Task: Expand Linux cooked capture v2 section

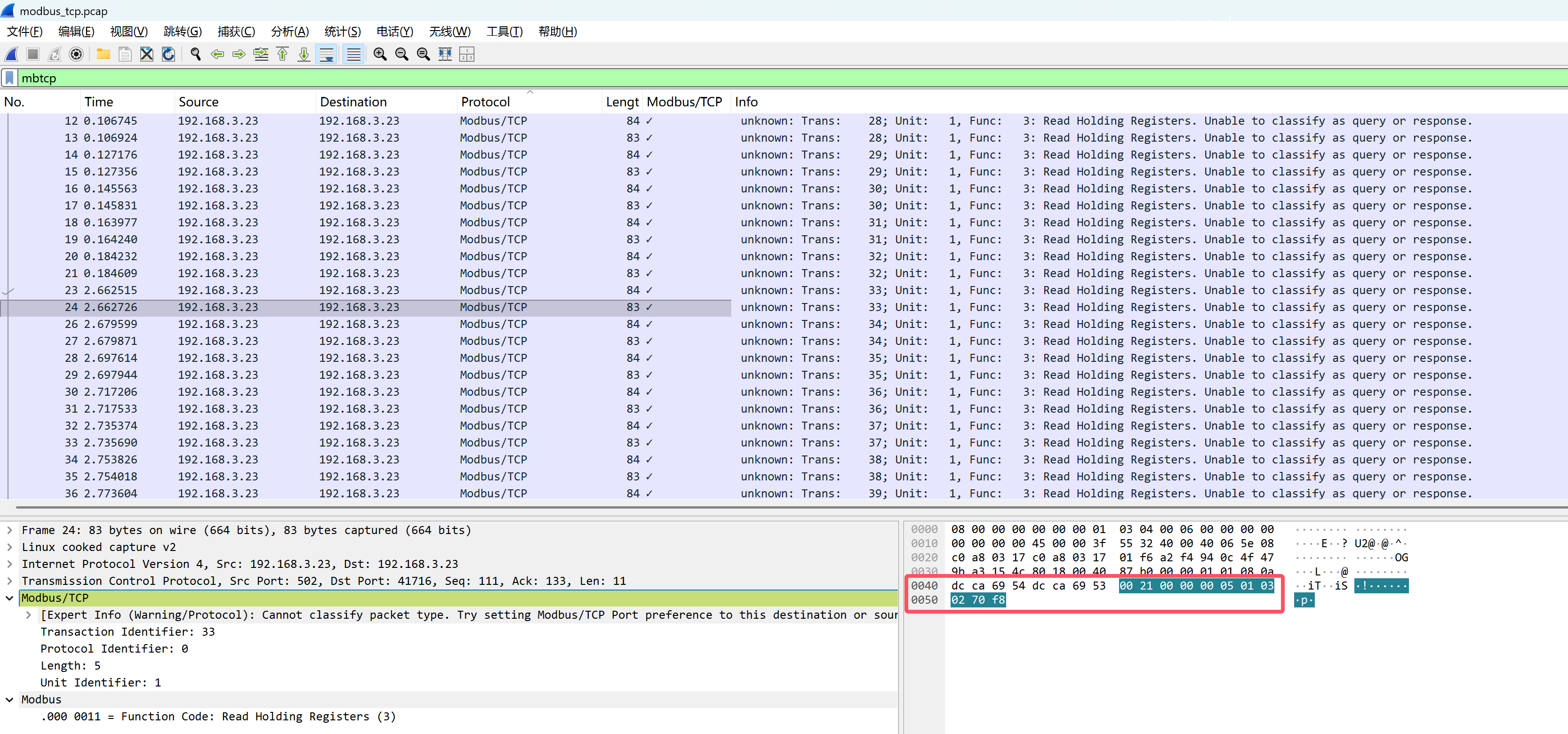Action: (10, 547)
